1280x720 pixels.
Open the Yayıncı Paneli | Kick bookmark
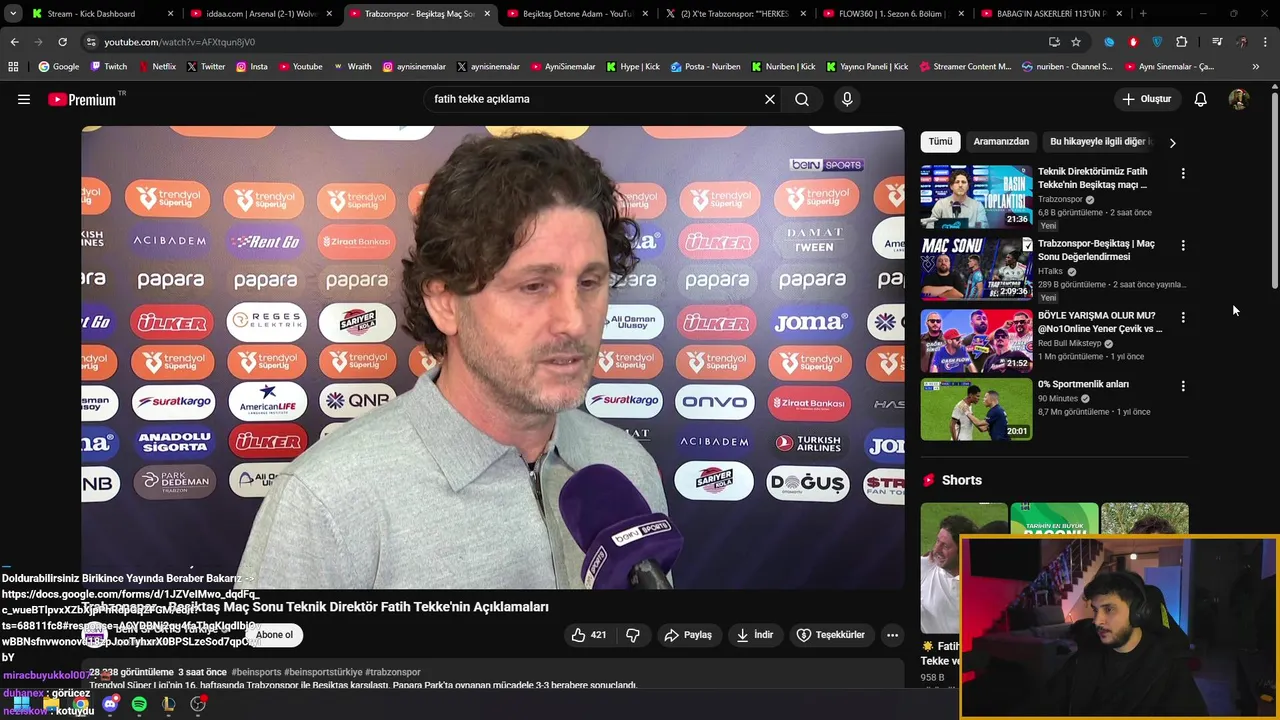[x=867, y=66]
